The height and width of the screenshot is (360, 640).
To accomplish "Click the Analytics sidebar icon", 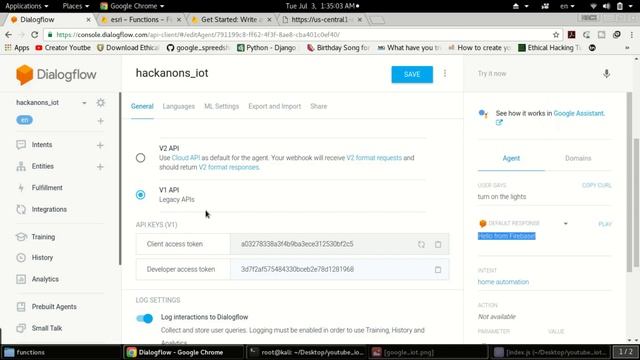I will (21, 279).
